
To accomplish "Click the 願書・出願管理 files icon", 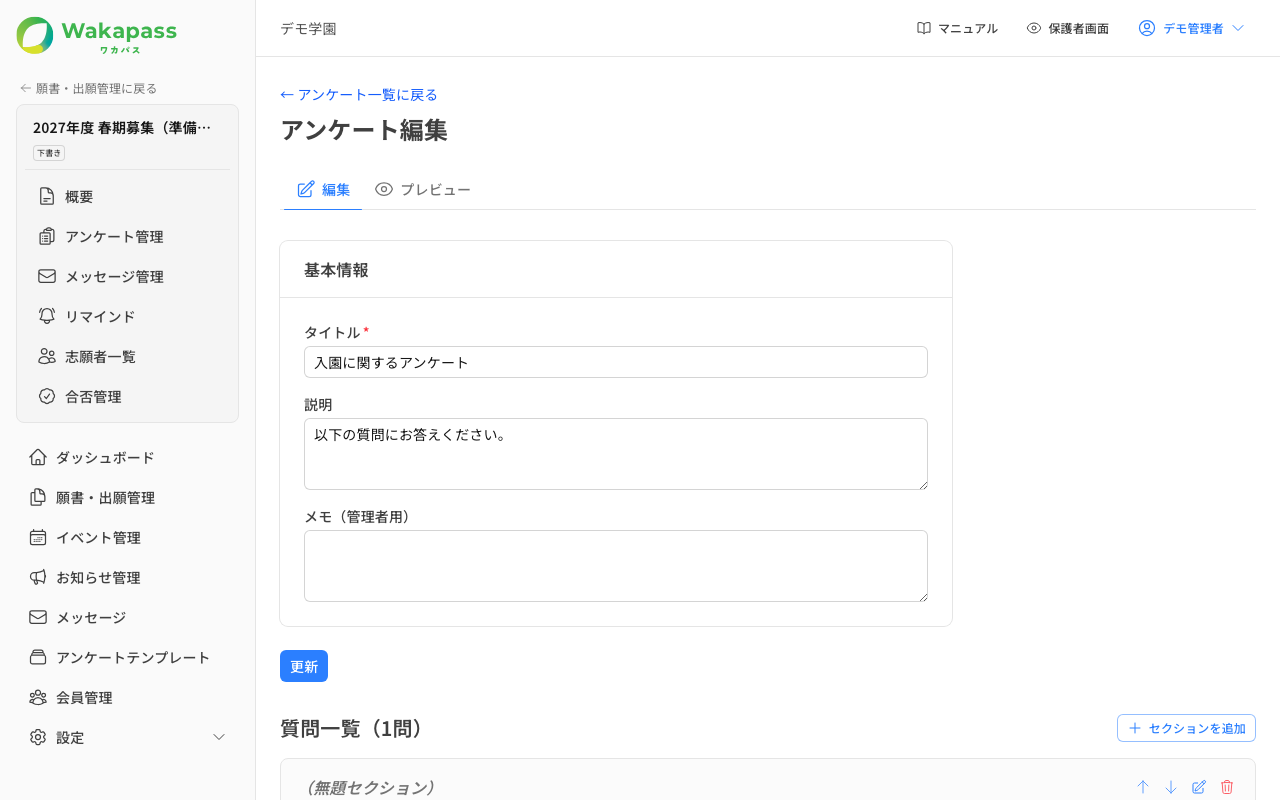I will [x=38, y=497].
